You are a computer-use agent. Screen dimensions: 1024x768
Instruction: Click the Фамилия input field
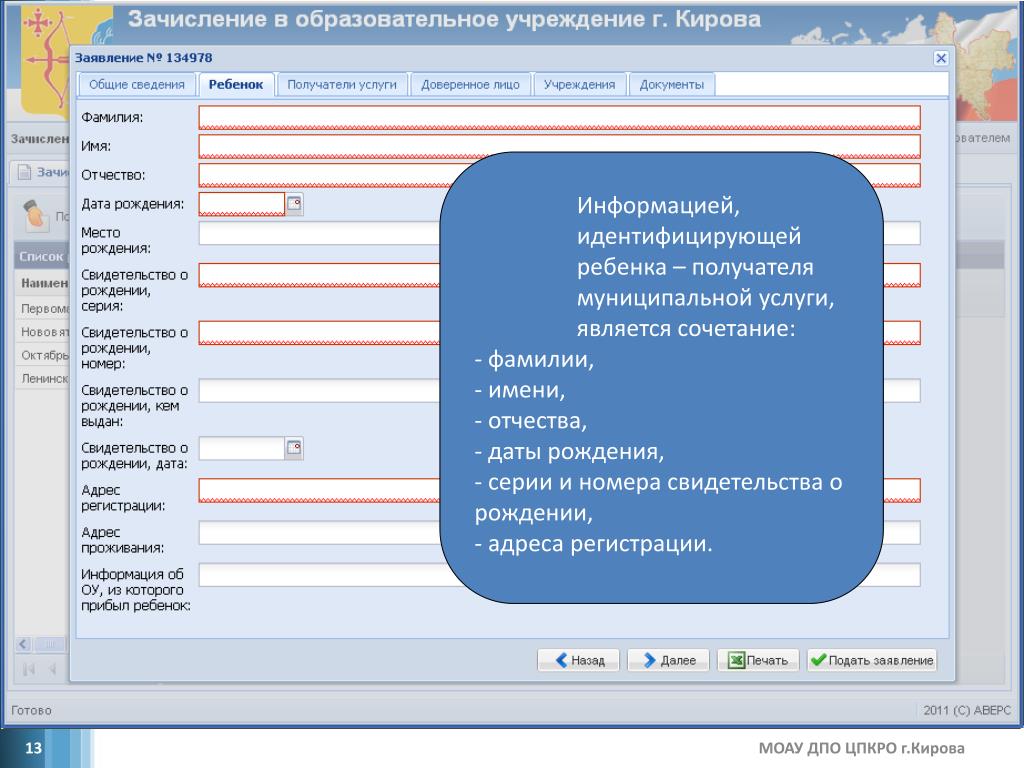560,118
